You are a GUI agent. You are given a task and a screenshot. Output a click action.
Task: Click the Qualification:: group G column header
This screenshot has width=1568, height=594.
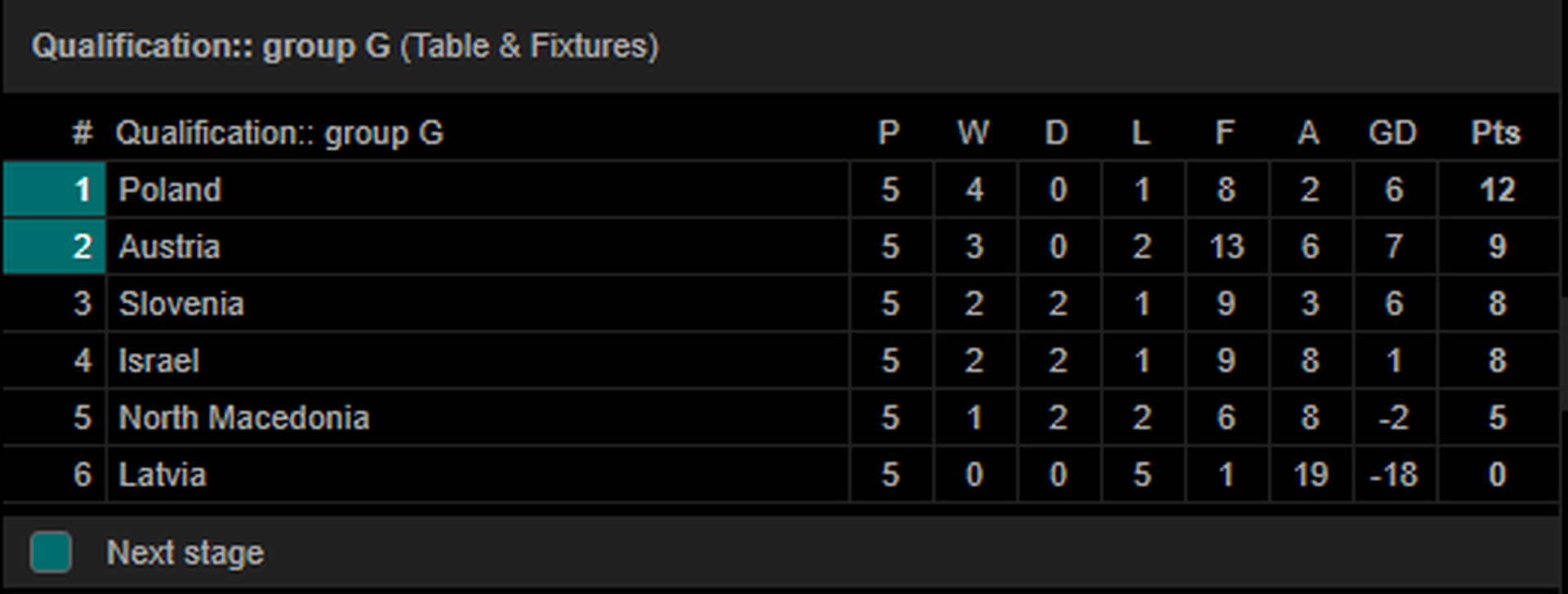279,132
